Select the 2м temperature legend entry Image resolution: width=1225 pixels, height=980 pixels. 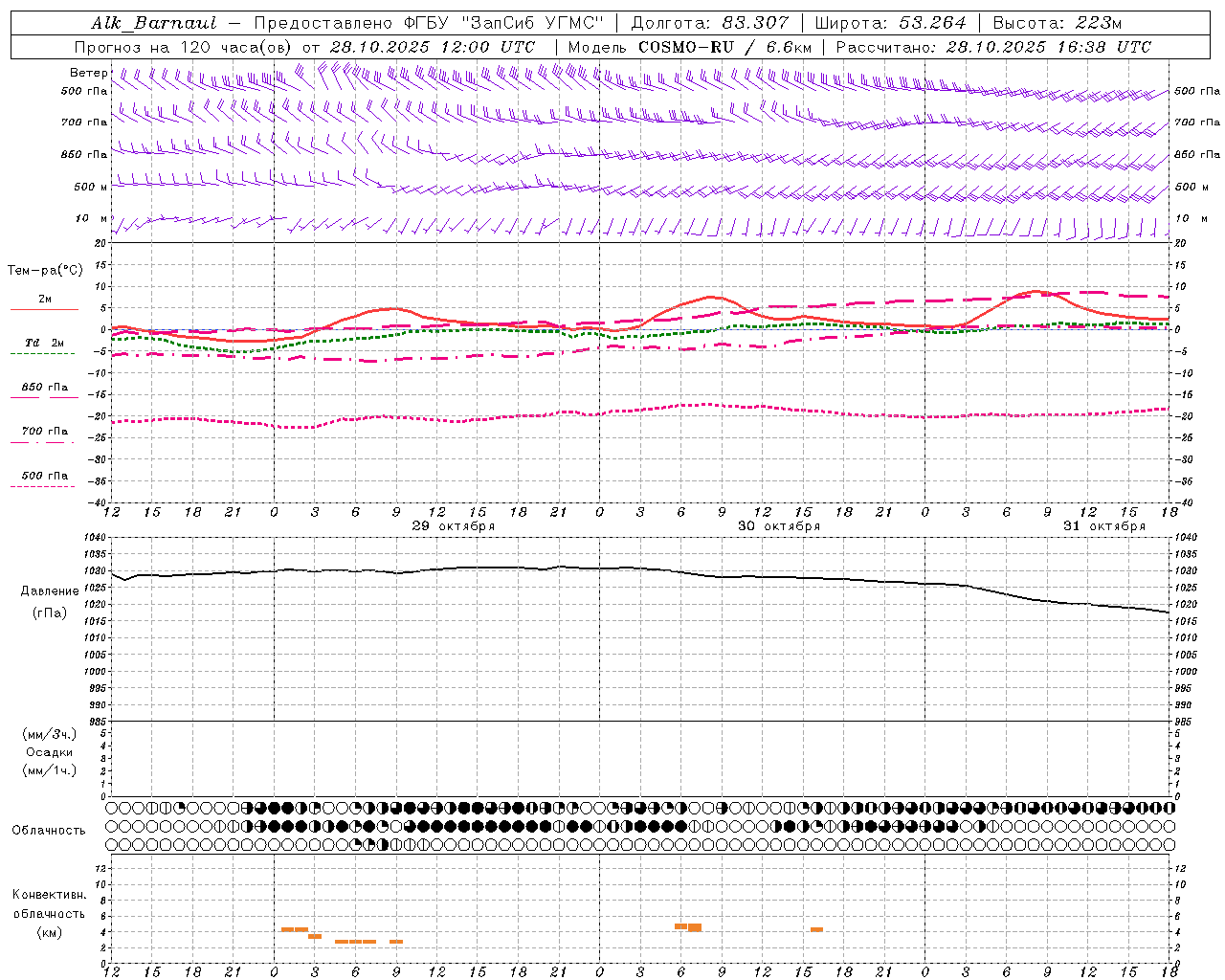(x=45, y=299)
